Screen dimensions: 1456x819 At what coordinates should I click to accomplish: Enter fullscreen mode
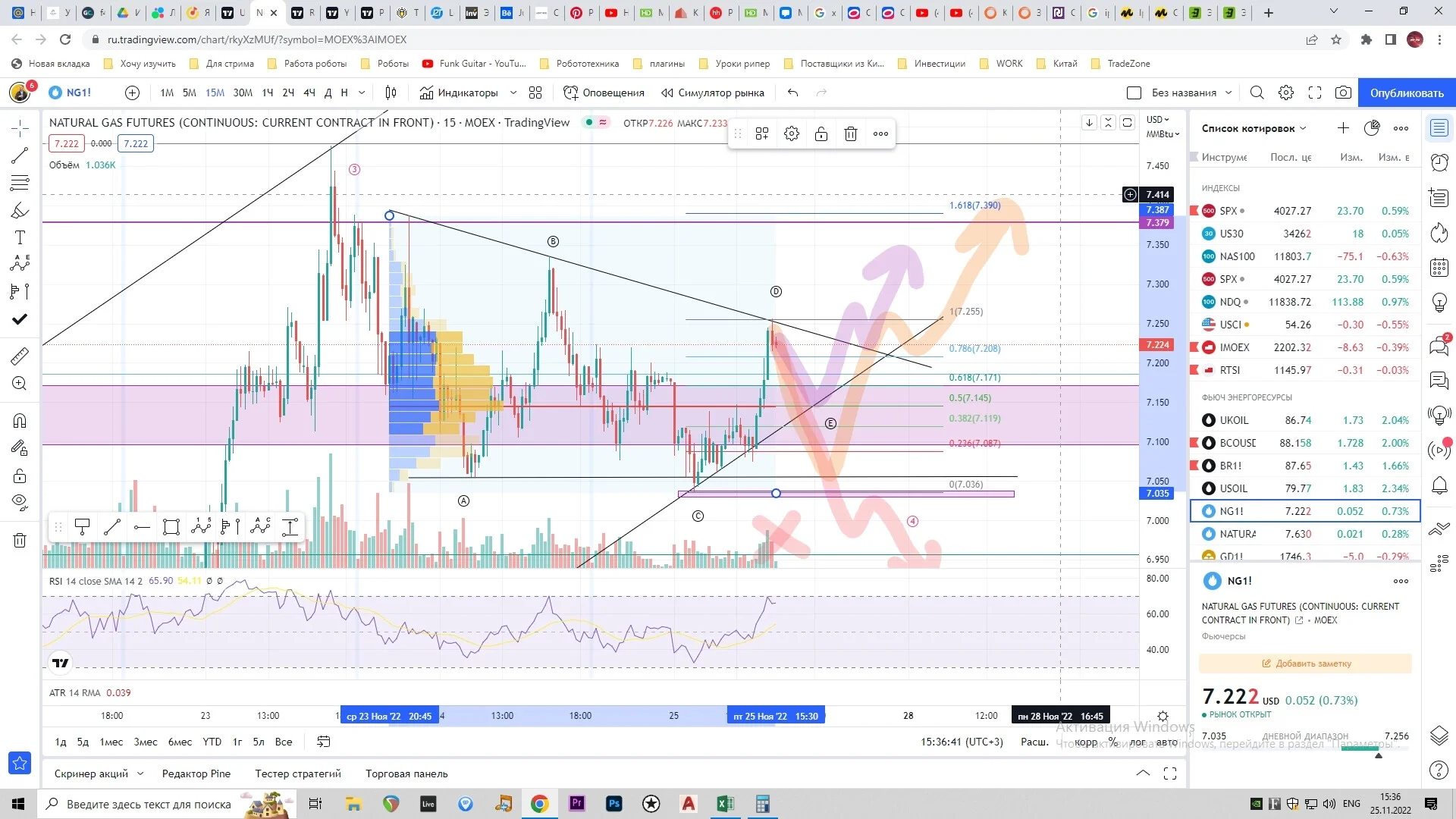(x=1315, y=93)
